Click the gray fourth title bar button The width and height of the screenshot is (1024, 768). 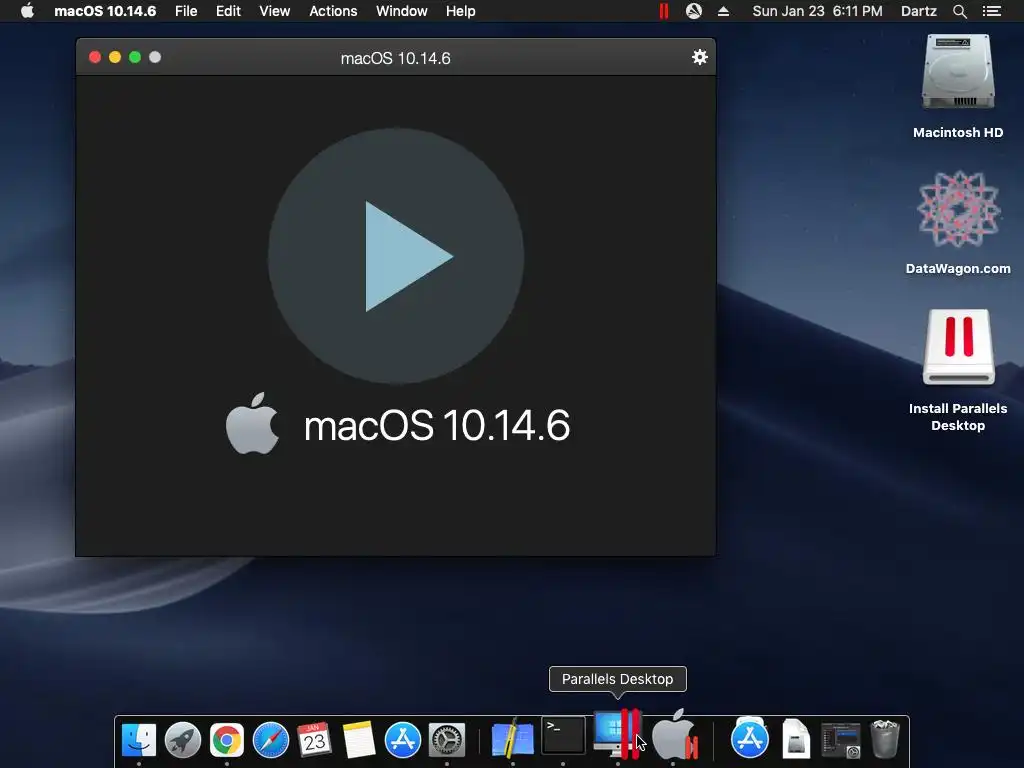155,57
